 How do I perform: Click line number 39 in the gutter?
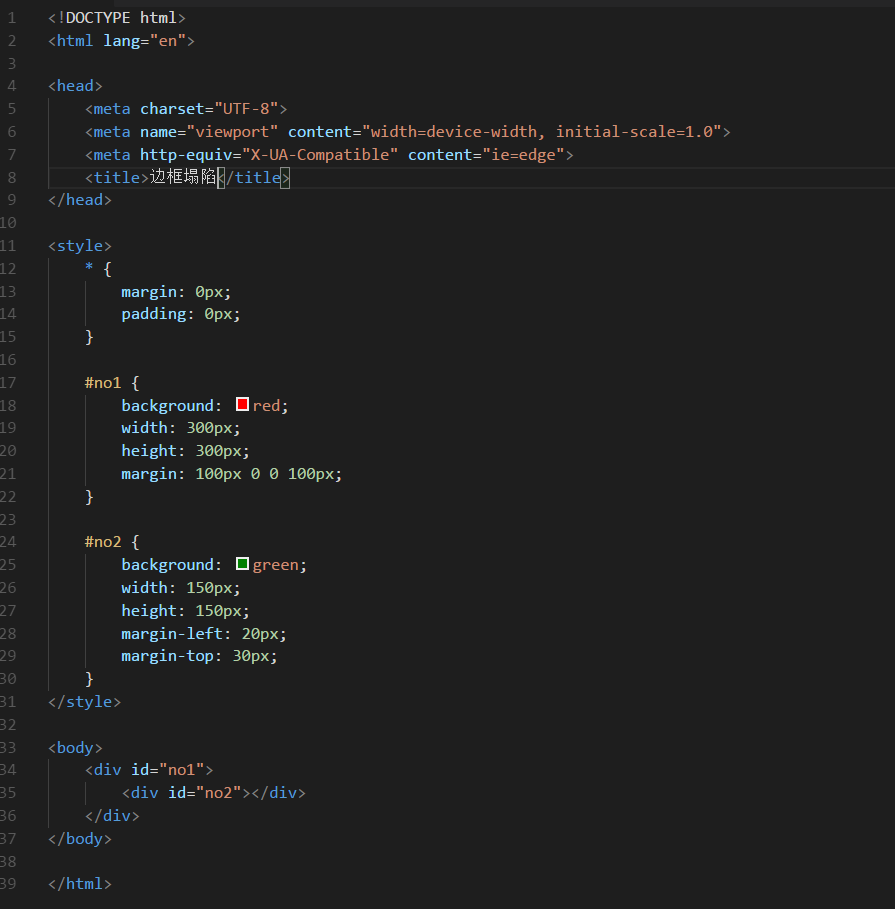[x=8, y=883]
